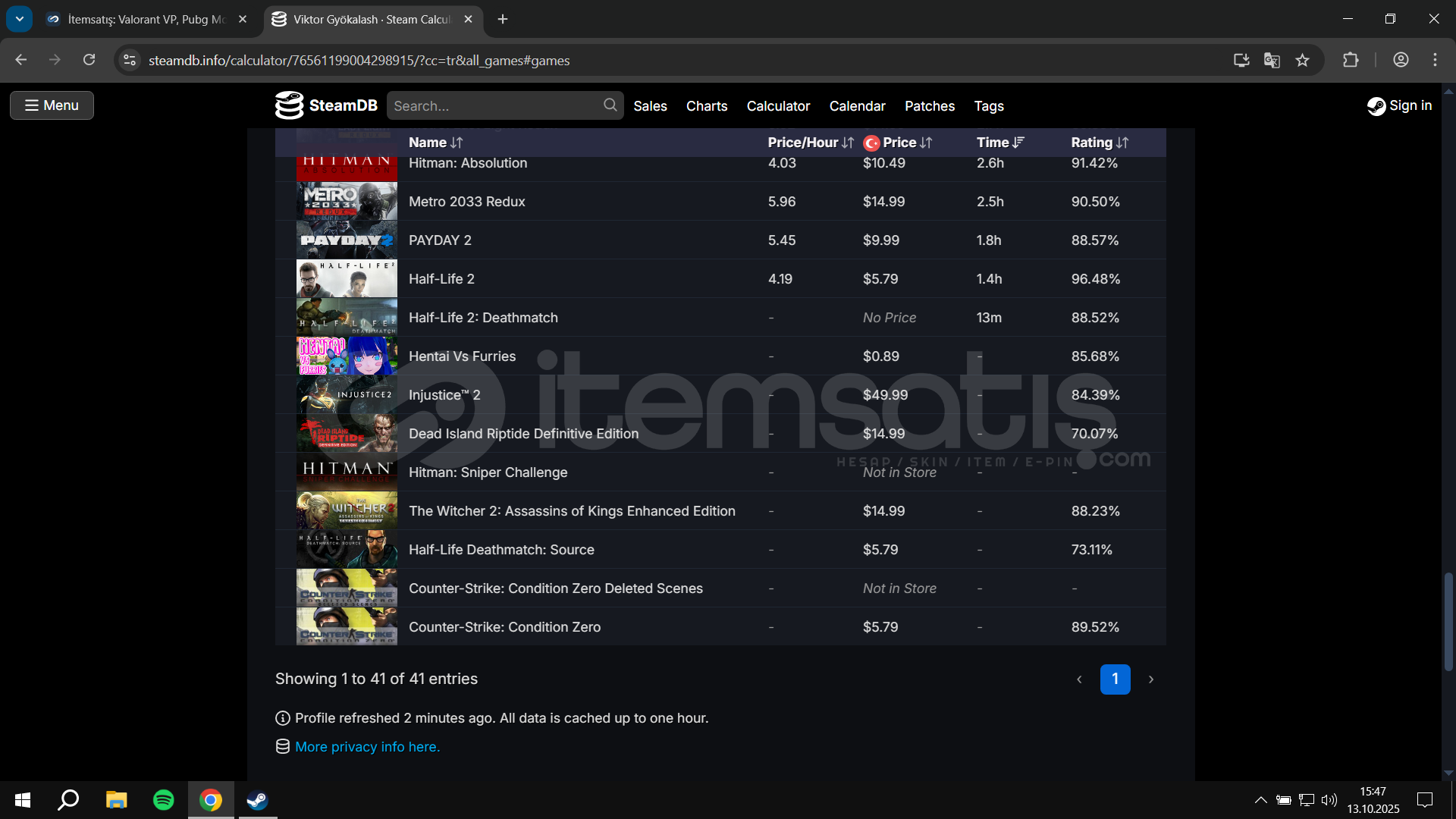
Task: Click the search magnifier icon in SteamDB
Action: (610, 105)
